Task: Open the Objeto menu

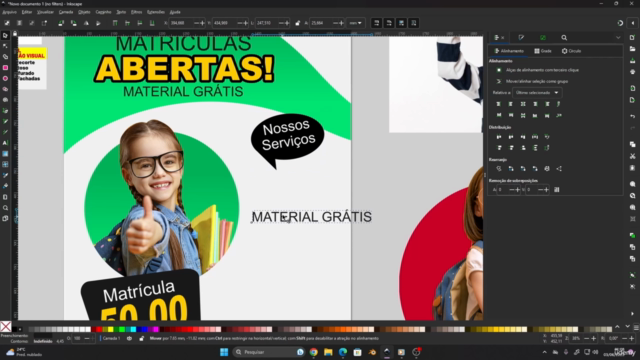Action: click(x=84, y=12)
